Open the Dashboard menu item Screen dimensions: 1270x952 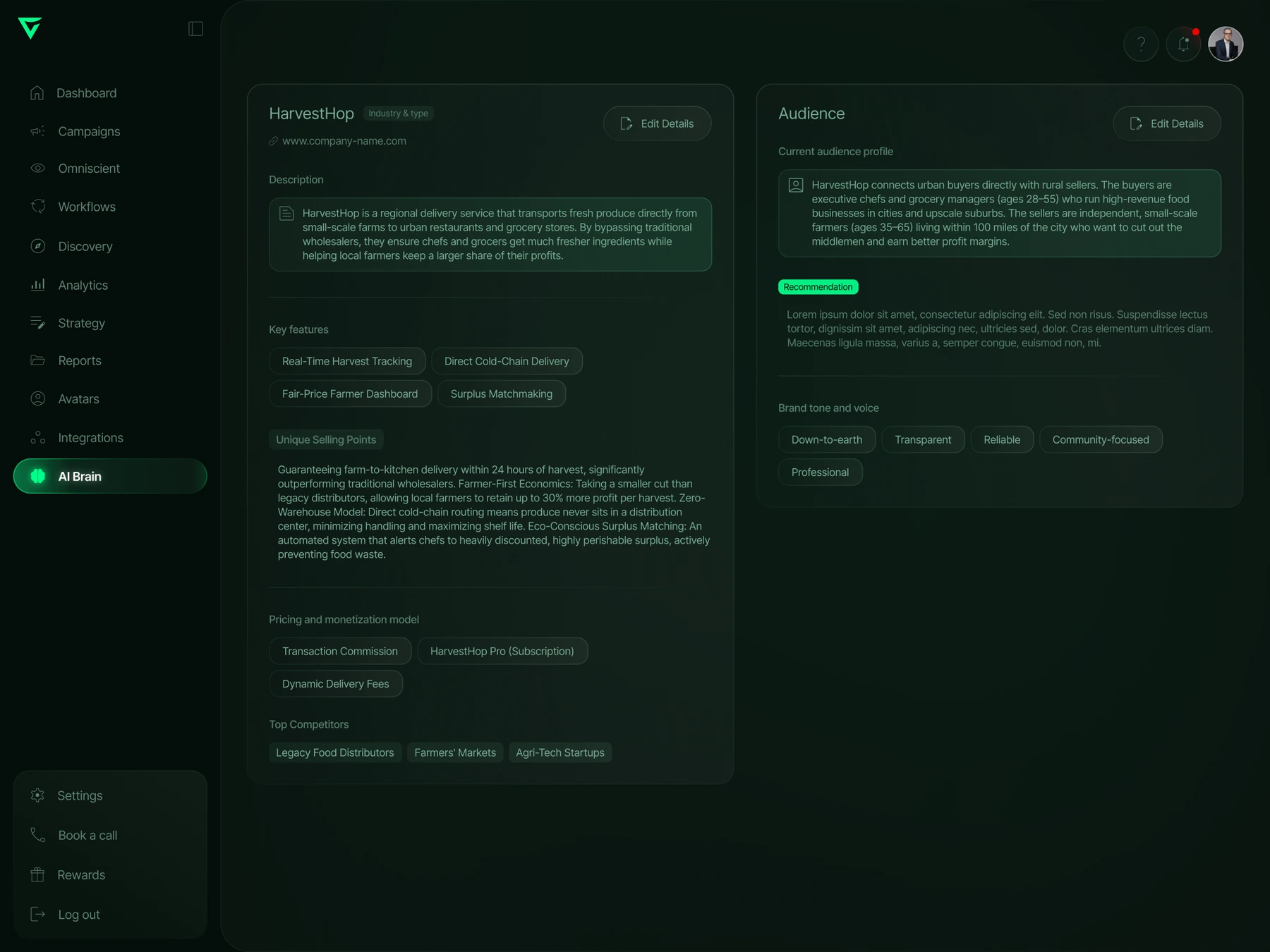coord(110,93)
